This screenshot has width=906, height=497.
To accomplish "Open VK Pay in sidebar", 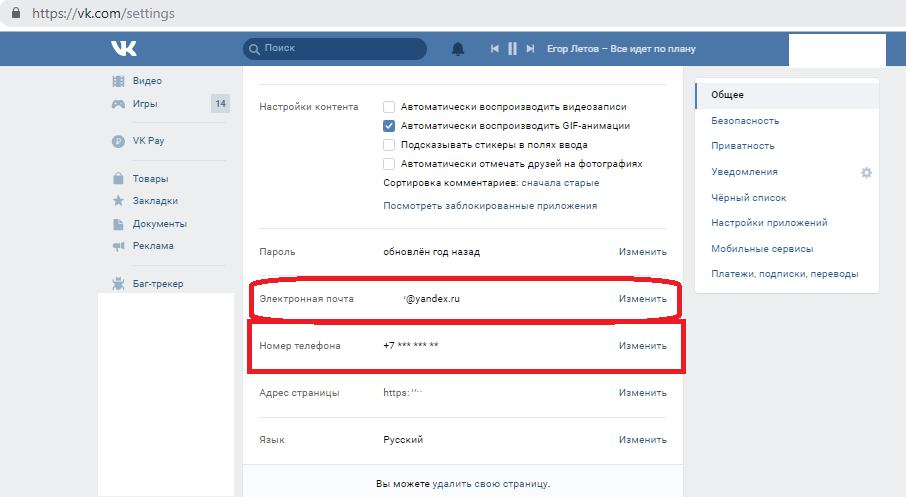I will coord(148,141).
